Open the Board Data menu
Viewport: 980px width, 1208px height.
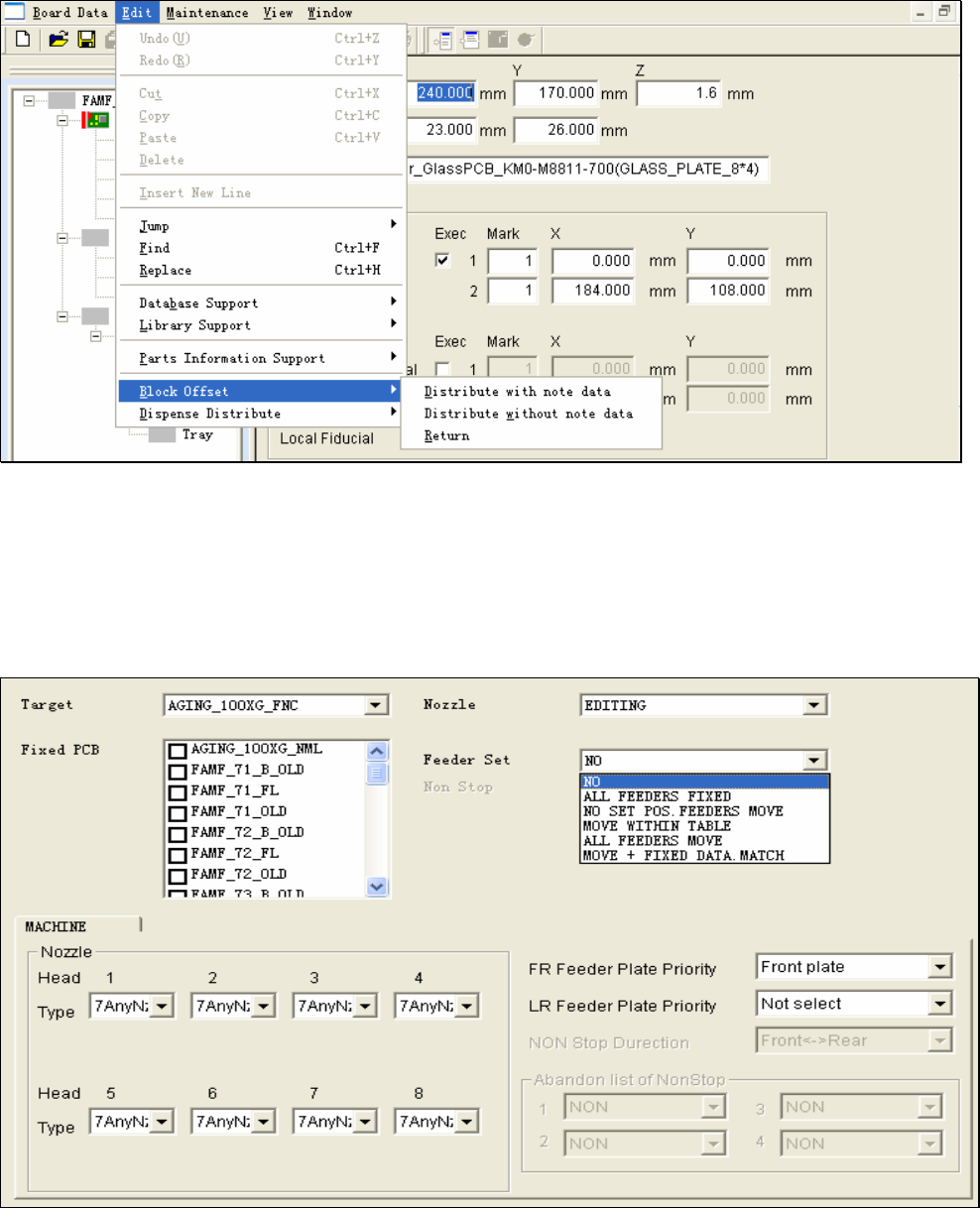click(69, 13)
